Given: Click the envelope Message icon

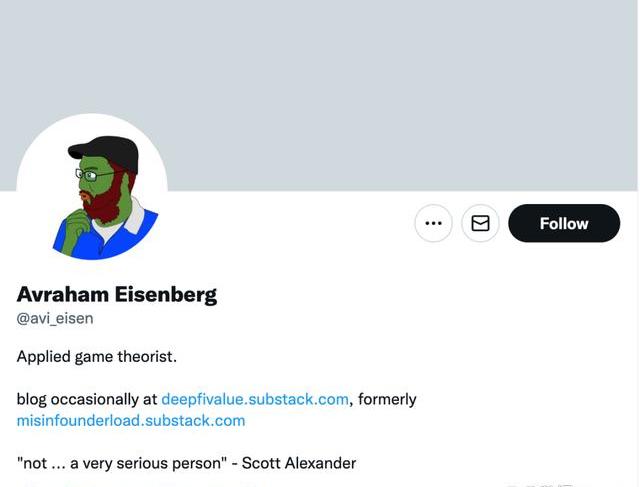Looking at the screenshot, I should click(x=480, y=223).
